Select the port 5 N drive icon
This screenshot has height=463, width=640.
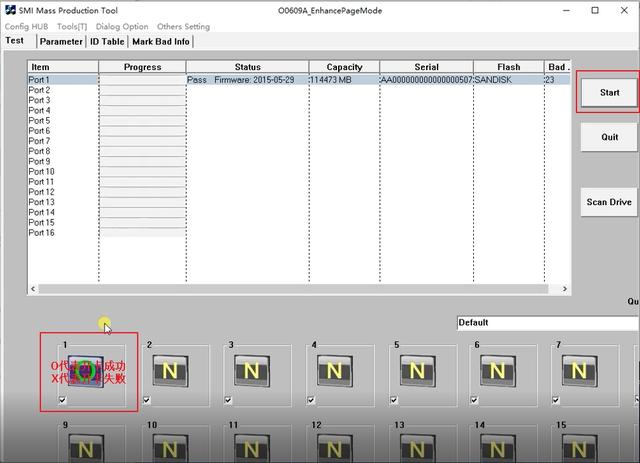417,371
